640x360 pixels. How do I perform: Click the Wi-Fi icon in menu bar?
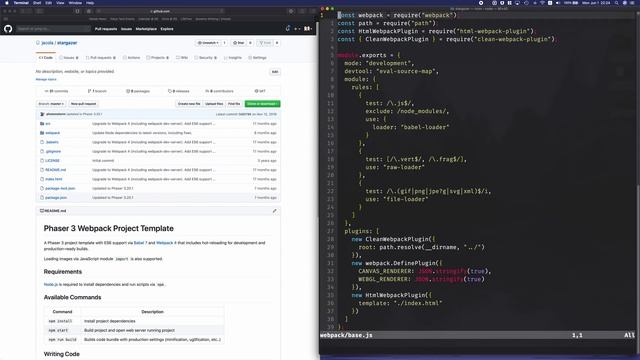click(542, 3)
